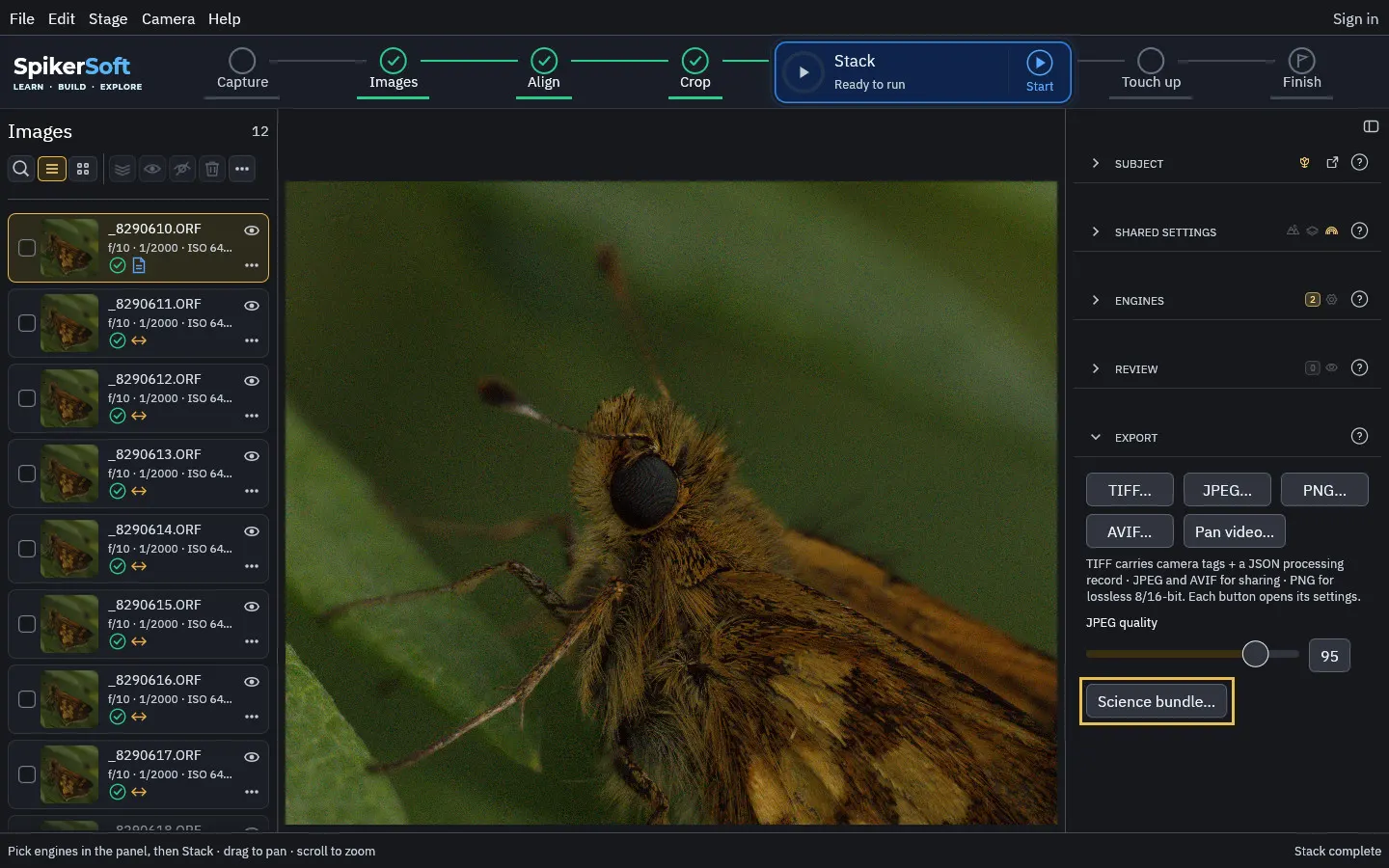Switch image panel to grid view
This screenshot has height=868, width=1389.
point(83,169)
